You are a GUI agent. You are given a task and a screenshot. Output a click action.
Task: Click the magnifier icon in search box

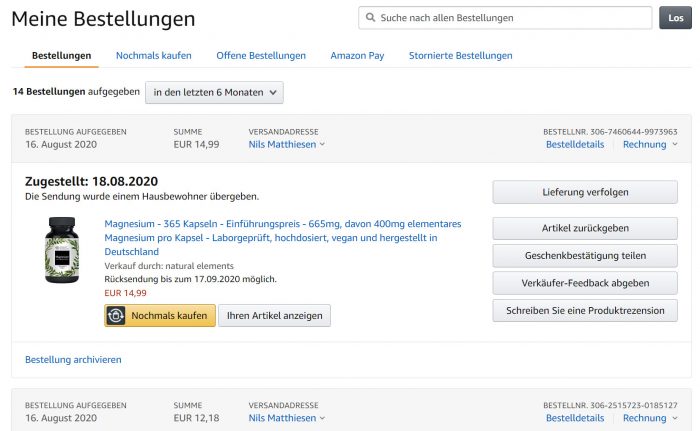pyautogui.click(x=371, y=18)
